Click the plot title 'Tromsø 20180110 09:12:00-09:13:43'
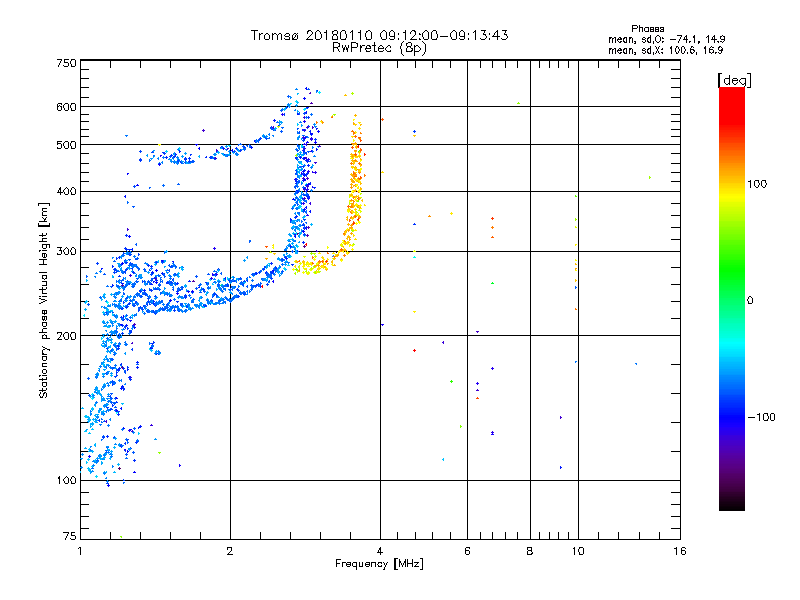The width and height of the screenshot is (800, 600). 379,35
